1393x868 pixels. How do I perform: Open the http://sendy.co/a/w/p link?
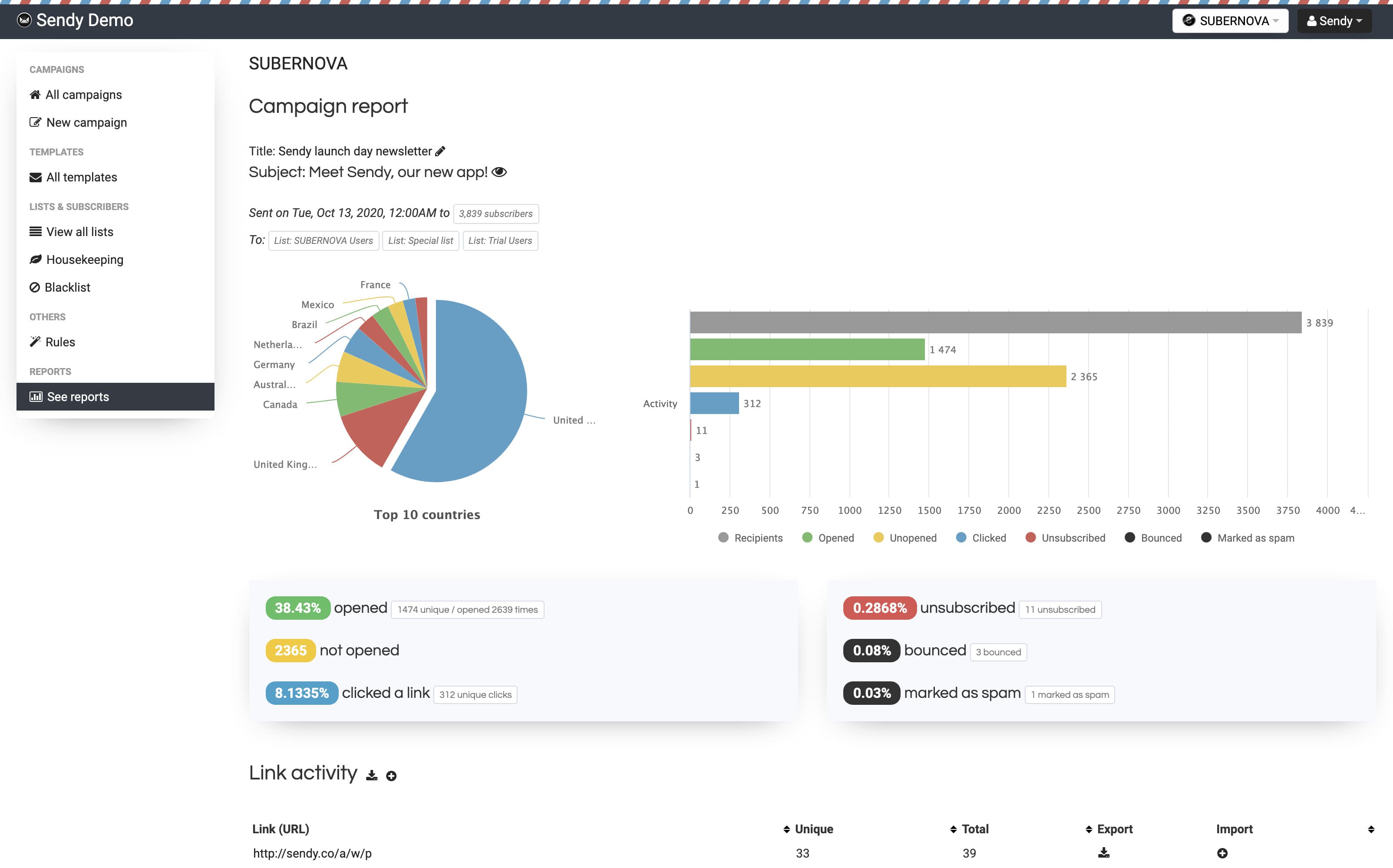(312, 853)
